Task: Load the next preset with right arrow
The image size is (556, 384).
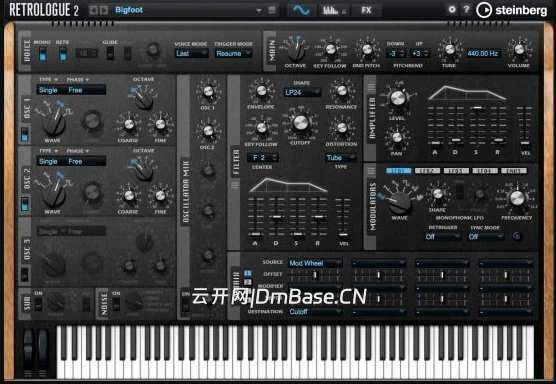Action: tap(104, 10)
